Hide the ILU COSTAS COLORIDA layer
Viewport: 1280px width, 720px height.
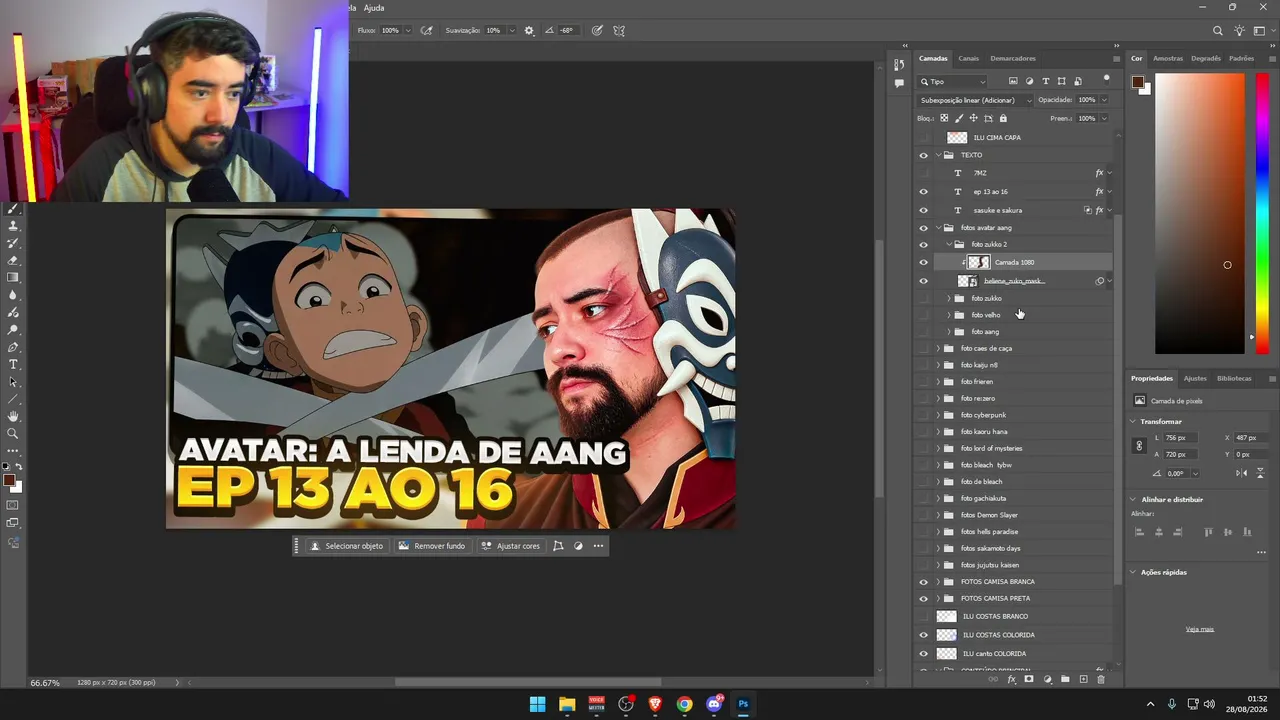(x=923, y=635)
